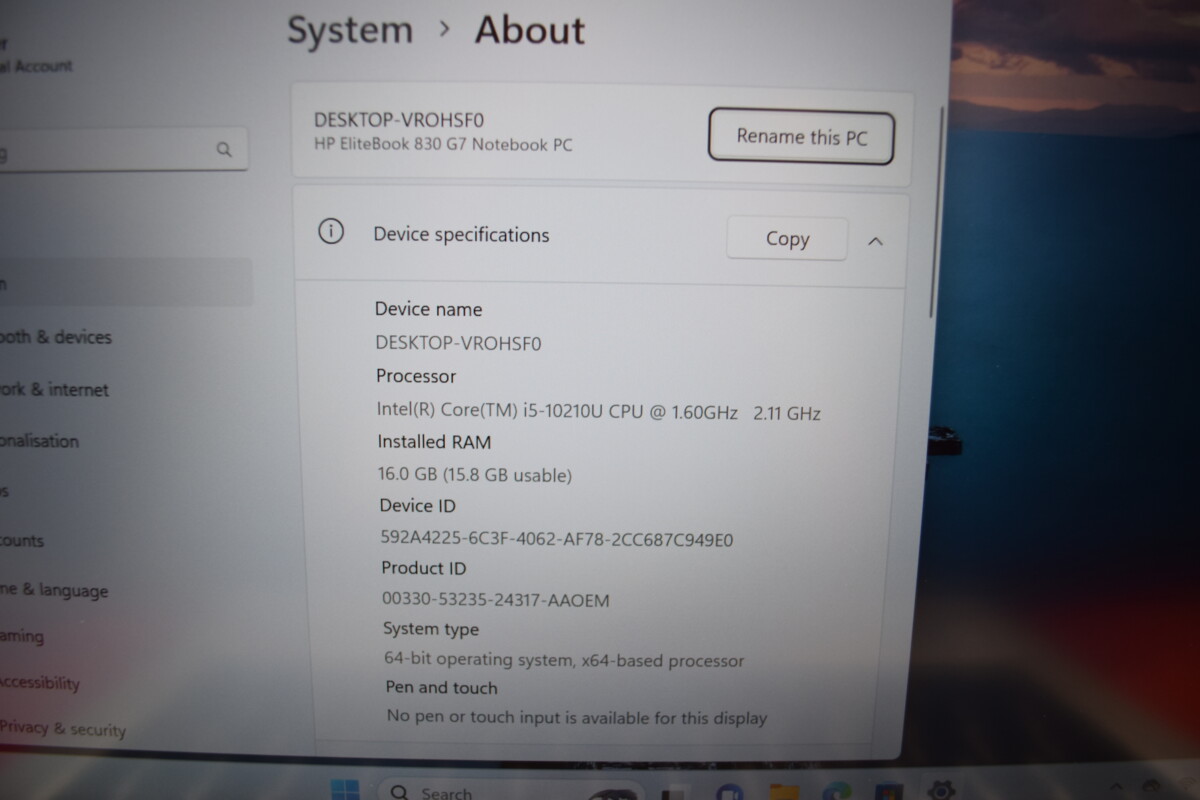Click the Device specifications heading
The width and height of the screenshot is (1200, 800).
click(x=461, y=234)
